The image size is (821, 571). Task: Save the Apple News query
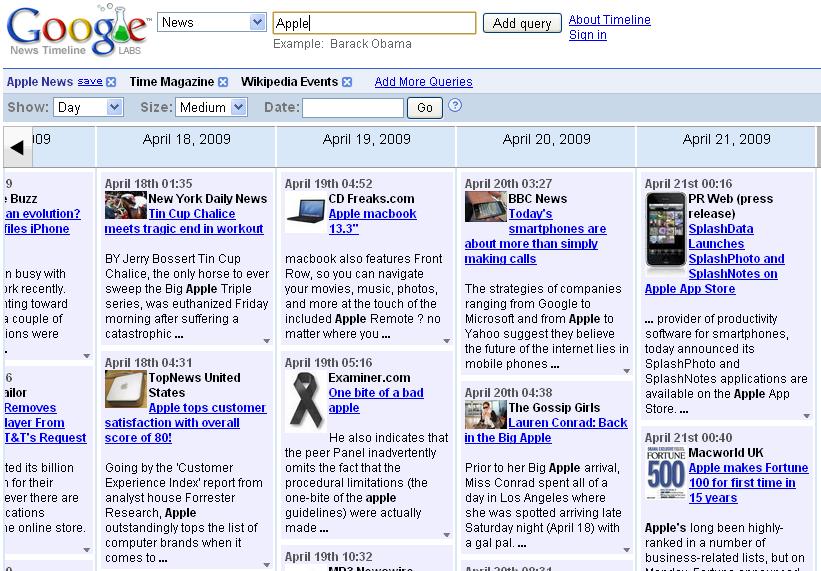90,81
